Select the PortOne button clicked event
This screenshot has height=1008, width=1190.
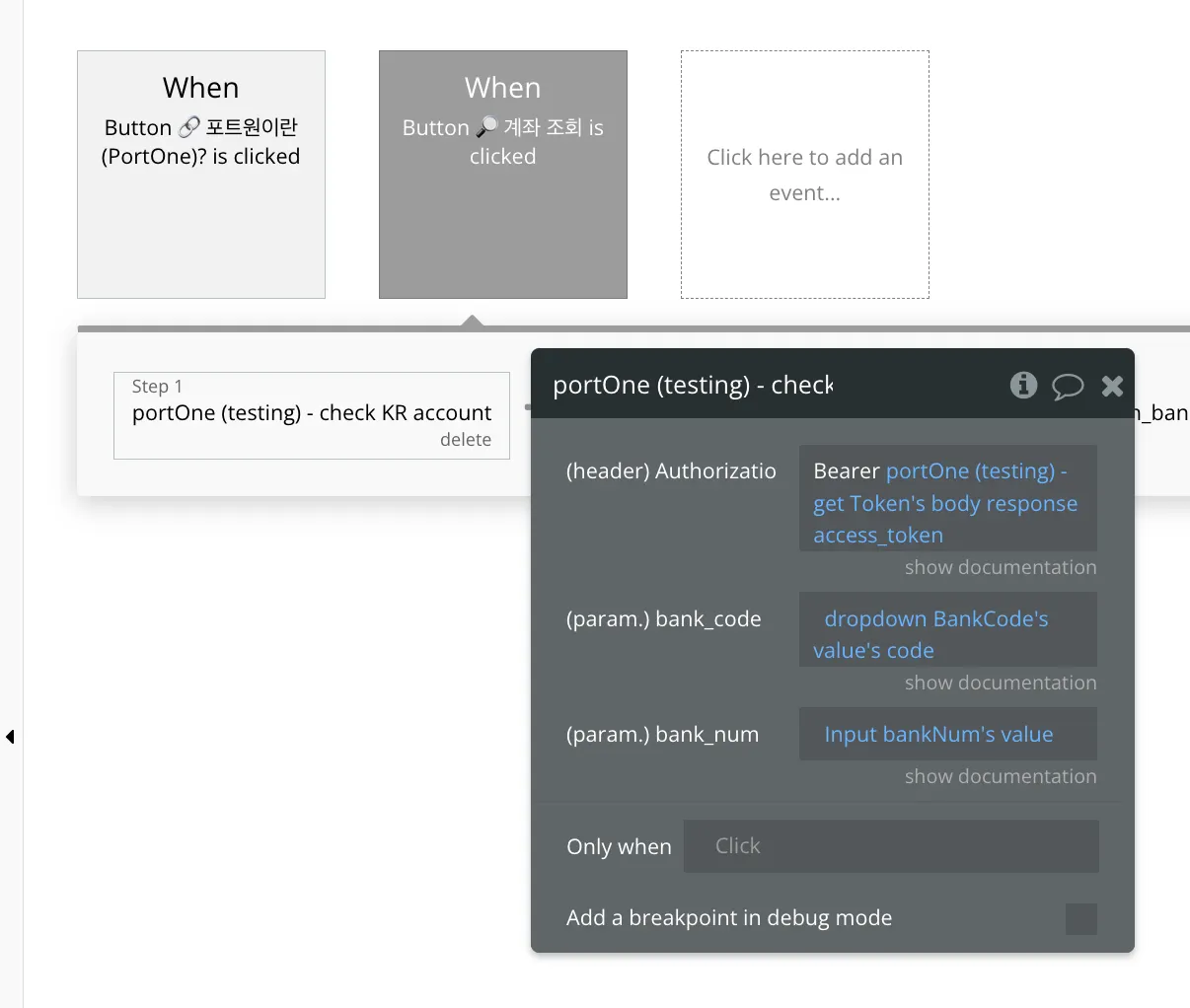click(x=201, y=175)
